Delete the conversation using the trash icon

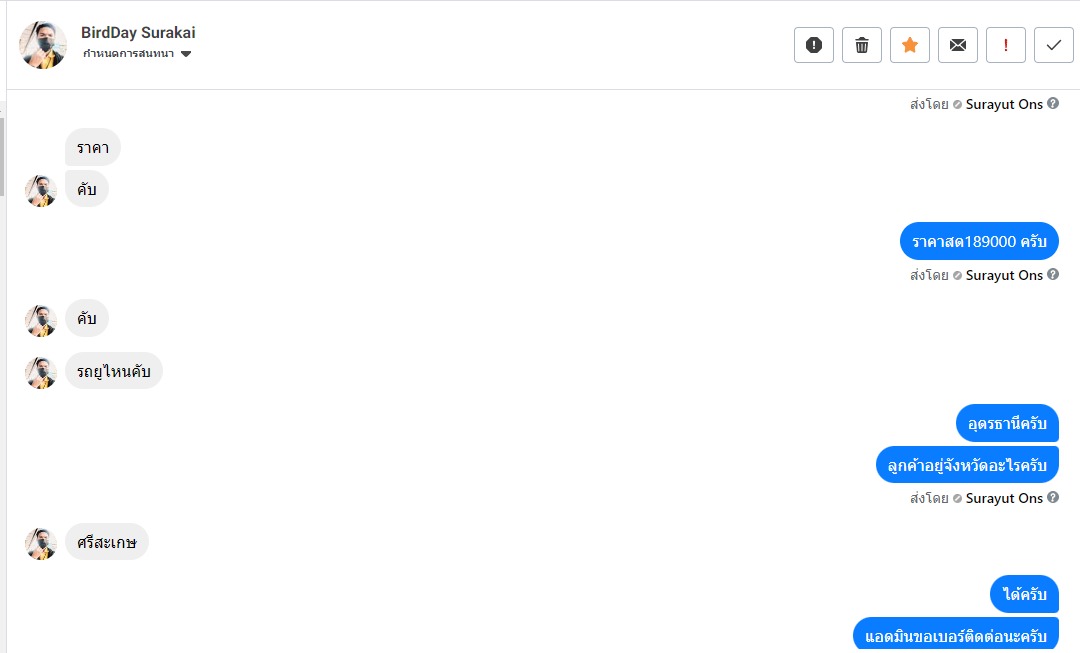pos(861,45)
